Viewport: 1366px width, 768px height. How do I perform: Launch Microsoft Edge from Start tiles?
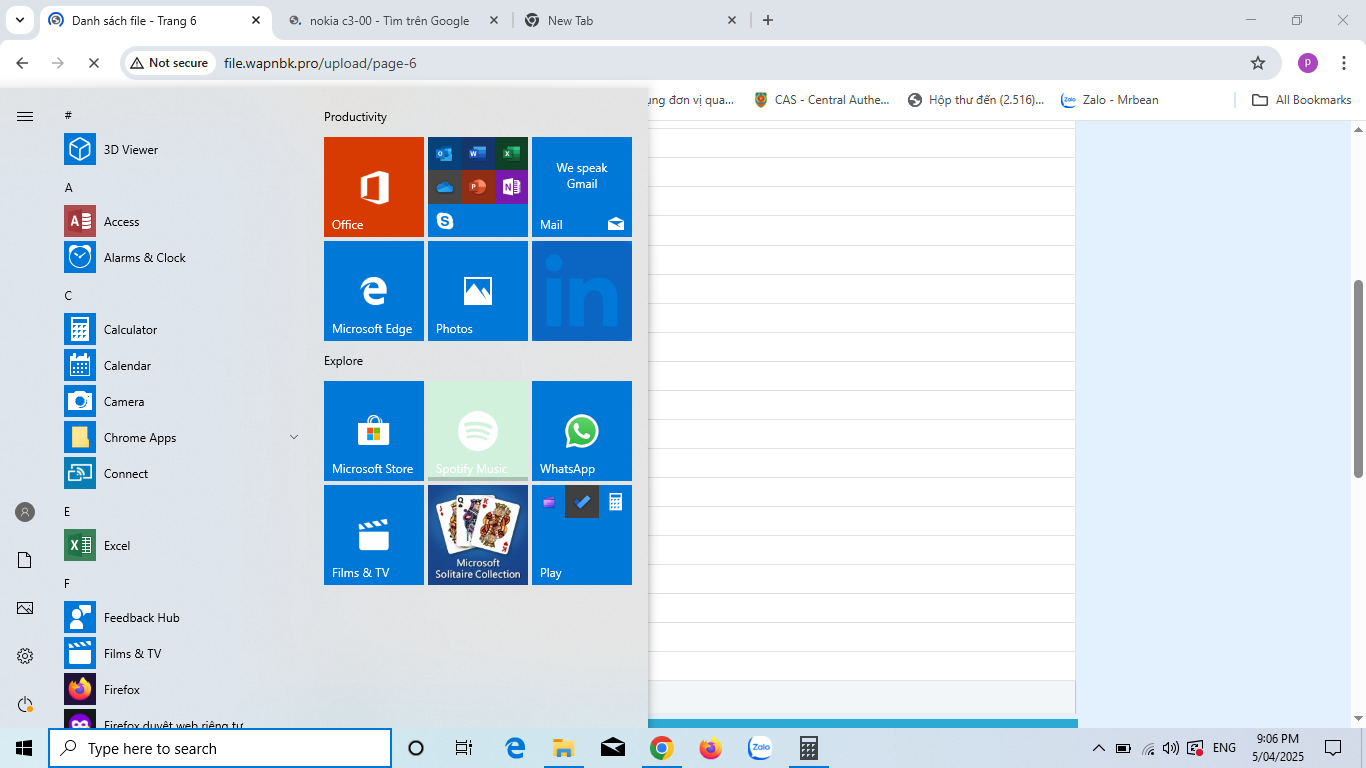pyautogui.click(x=374, y=291)
